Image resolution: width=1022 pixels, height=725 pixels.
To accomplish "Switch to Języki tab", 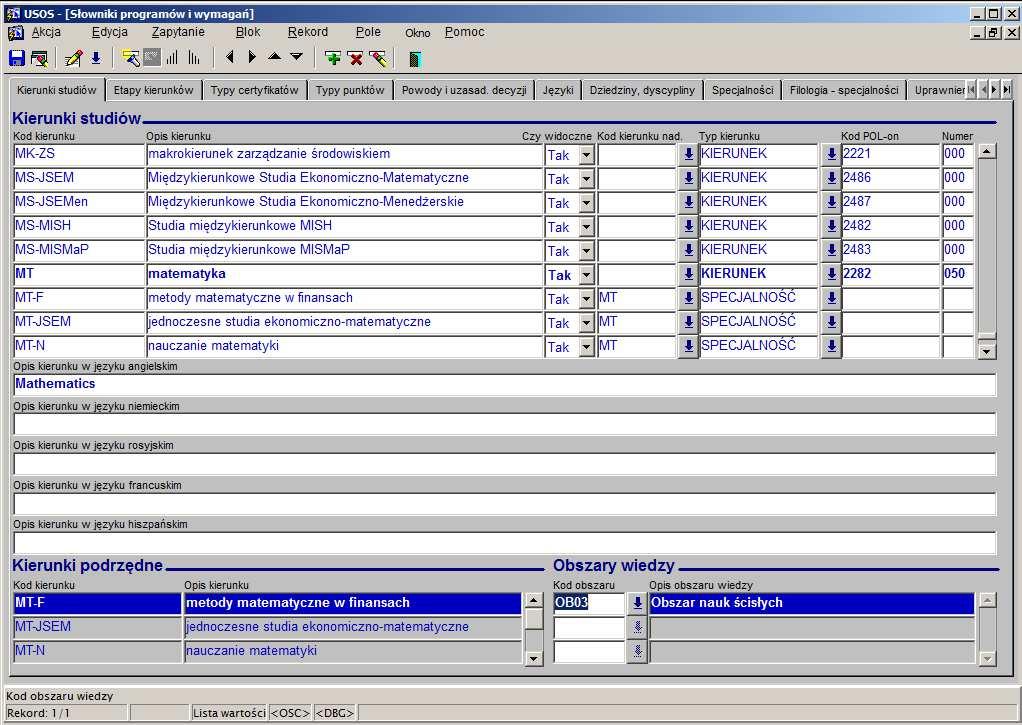I will coord(558,91).
